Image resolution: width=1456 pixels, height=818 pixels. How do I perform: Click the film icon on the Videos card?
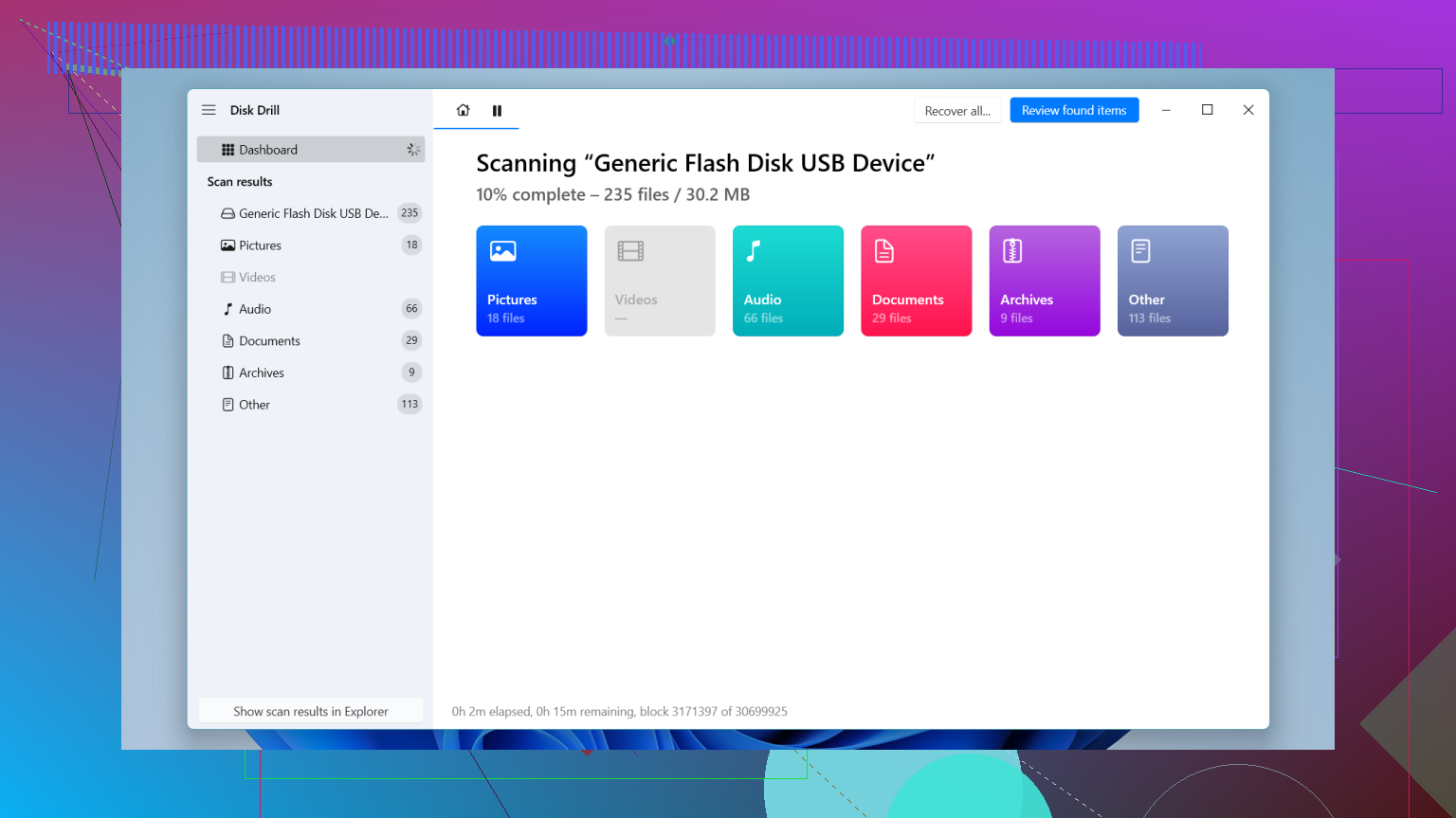pos(630,251)
